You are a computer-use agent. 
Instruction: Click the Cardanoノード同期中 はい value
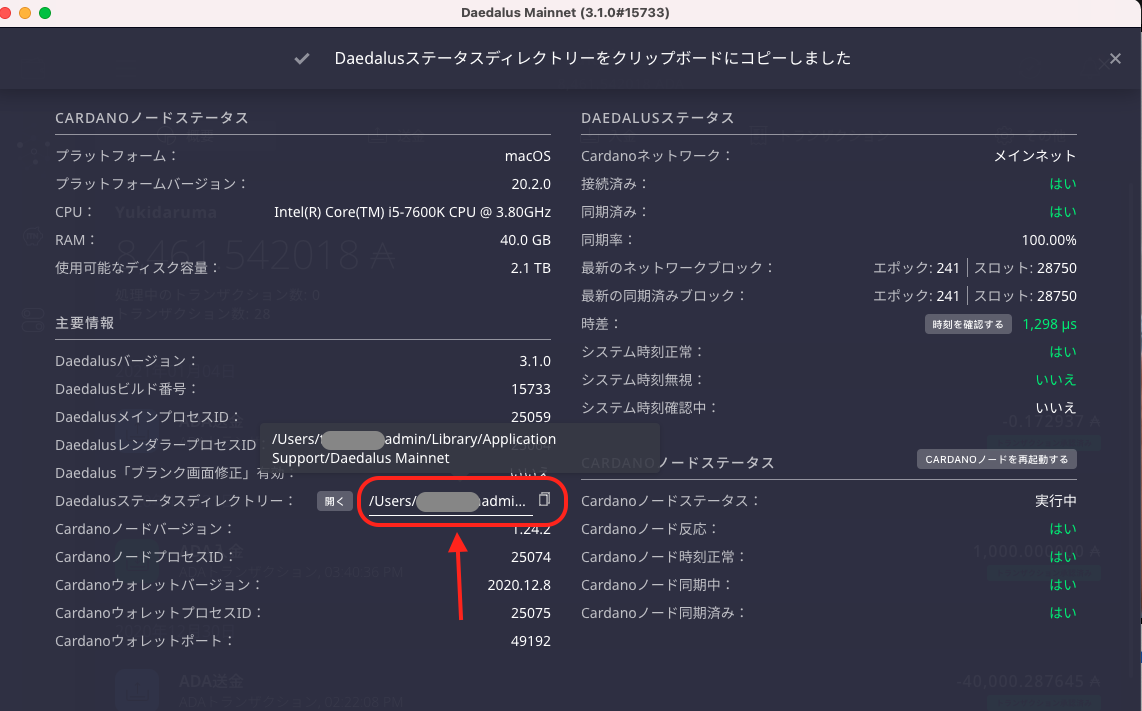point(1063,585)
